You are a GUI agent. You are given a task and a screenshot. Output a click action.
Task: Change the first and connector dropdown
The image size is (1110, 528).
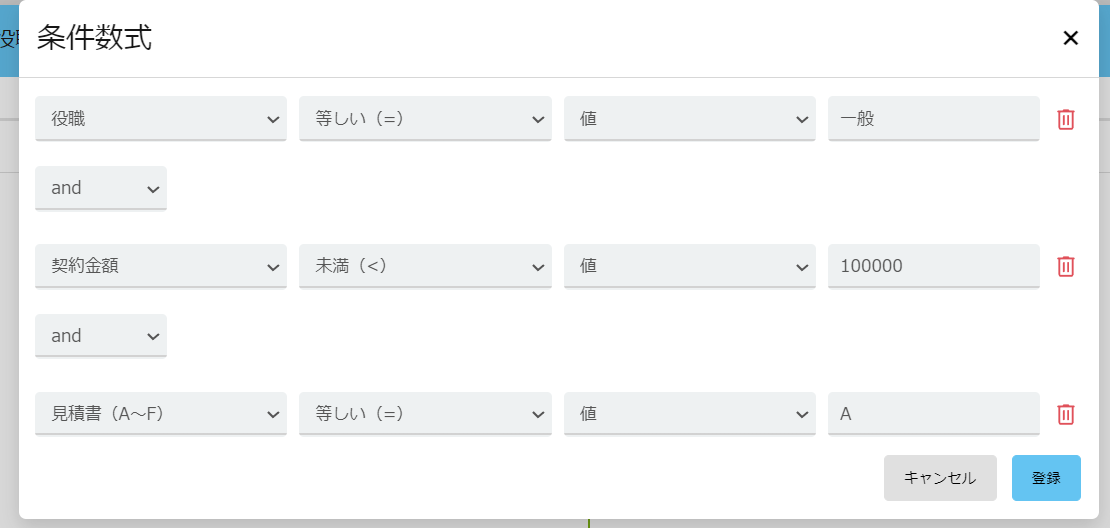[100, 188]
